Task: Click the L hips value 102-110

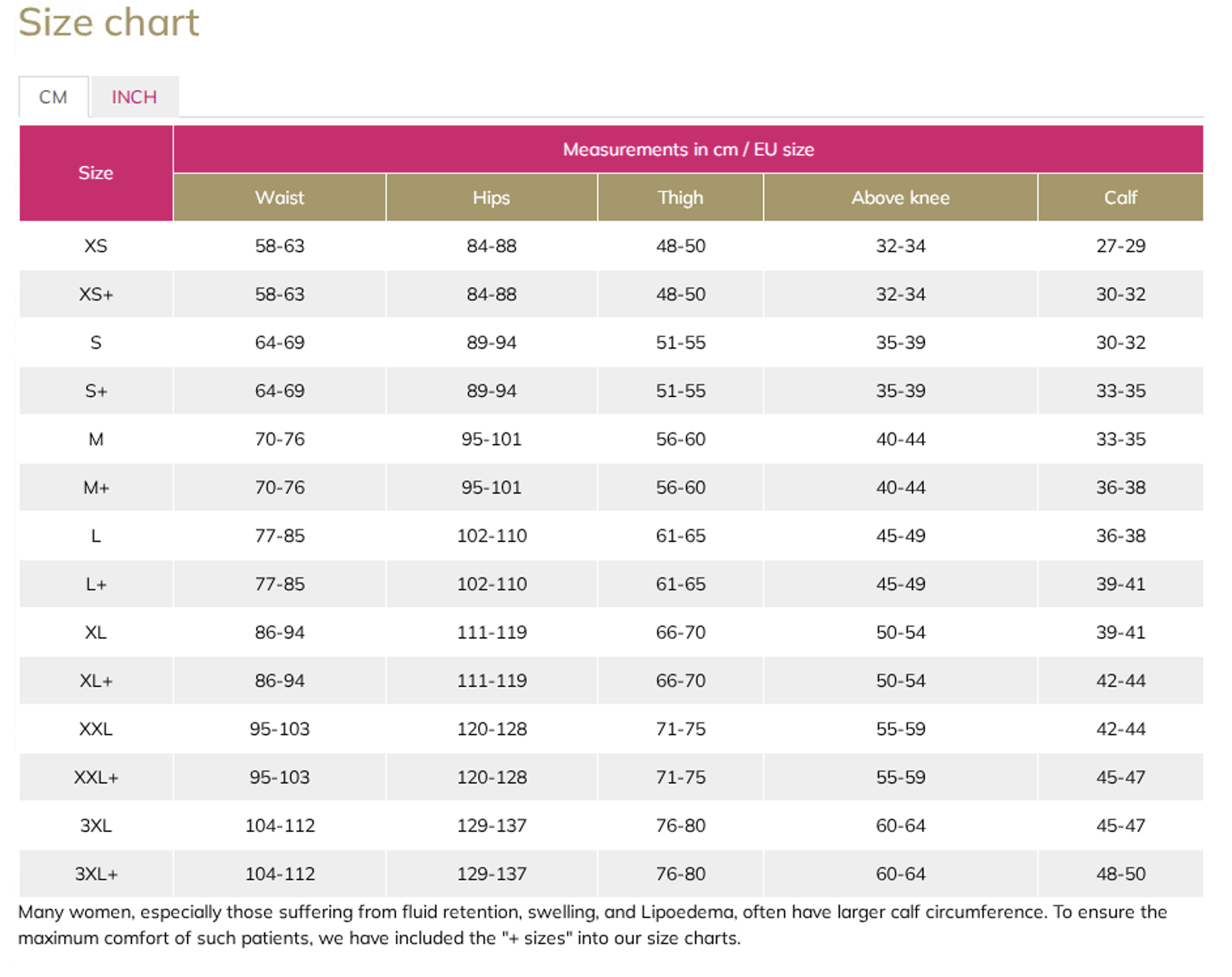Action: (x=492, y=536)
